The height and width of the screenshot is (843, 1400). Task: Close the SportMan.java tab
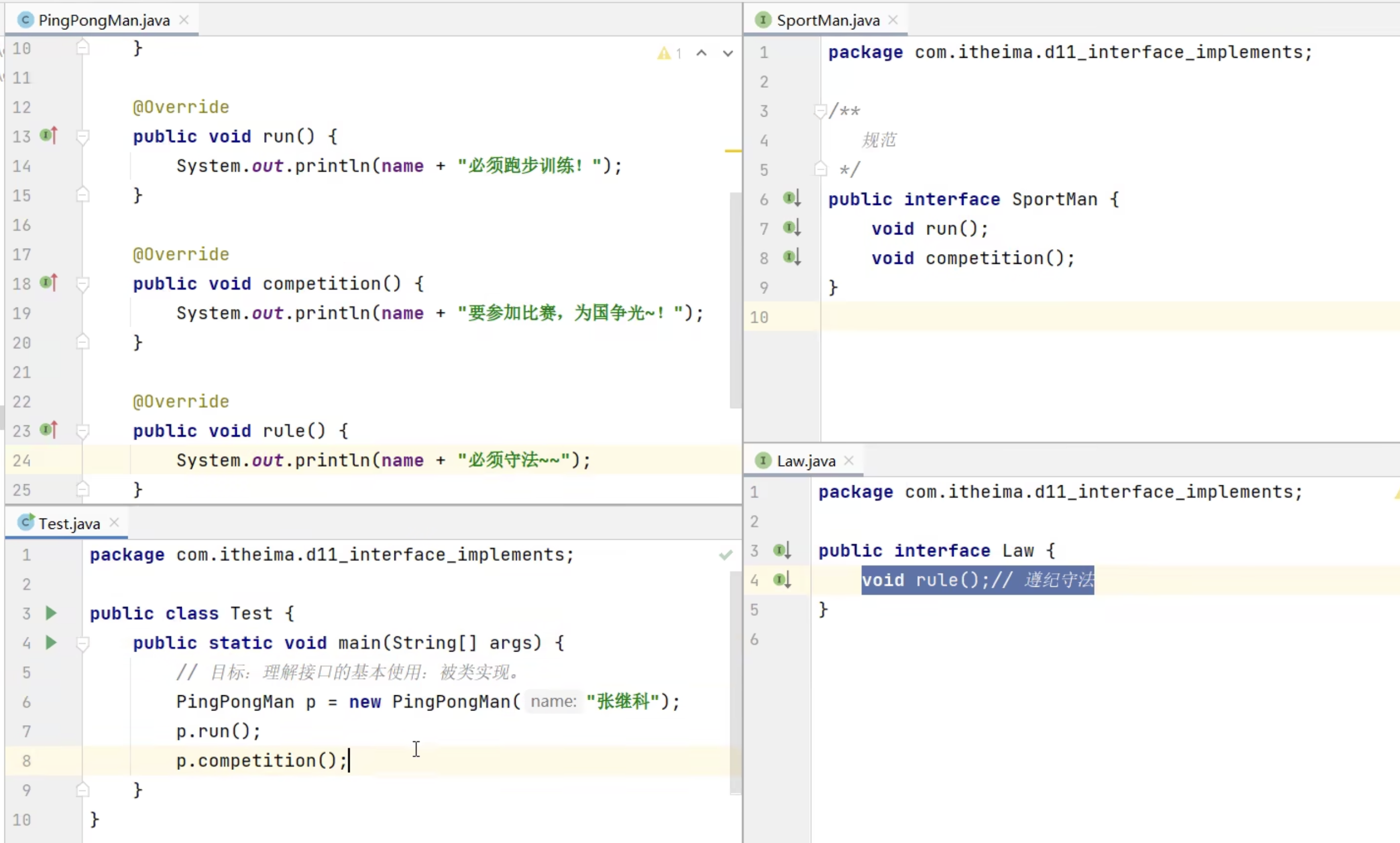893,20
